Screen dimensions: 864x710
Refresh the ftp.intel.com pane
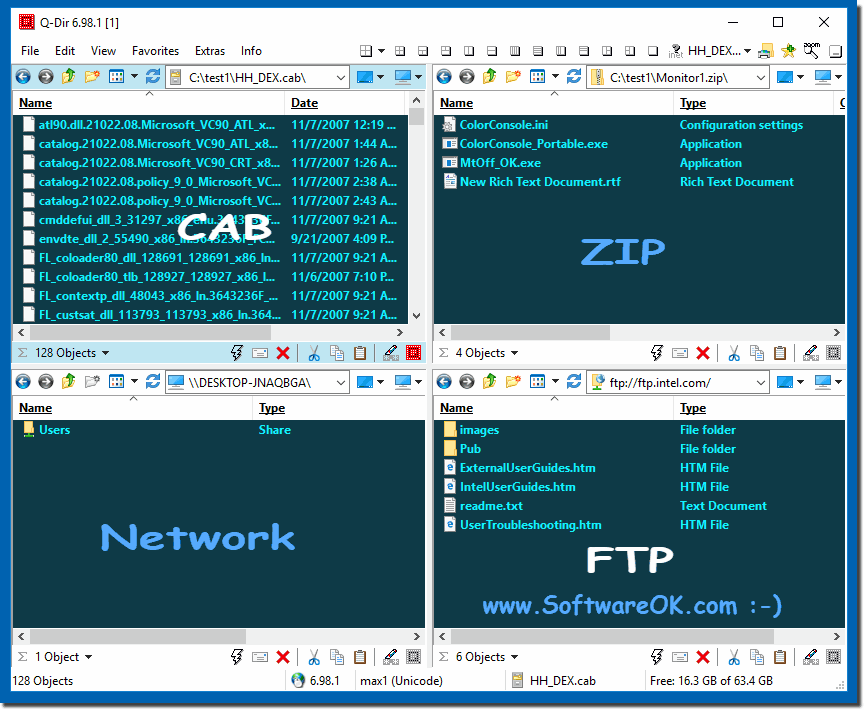574,381
